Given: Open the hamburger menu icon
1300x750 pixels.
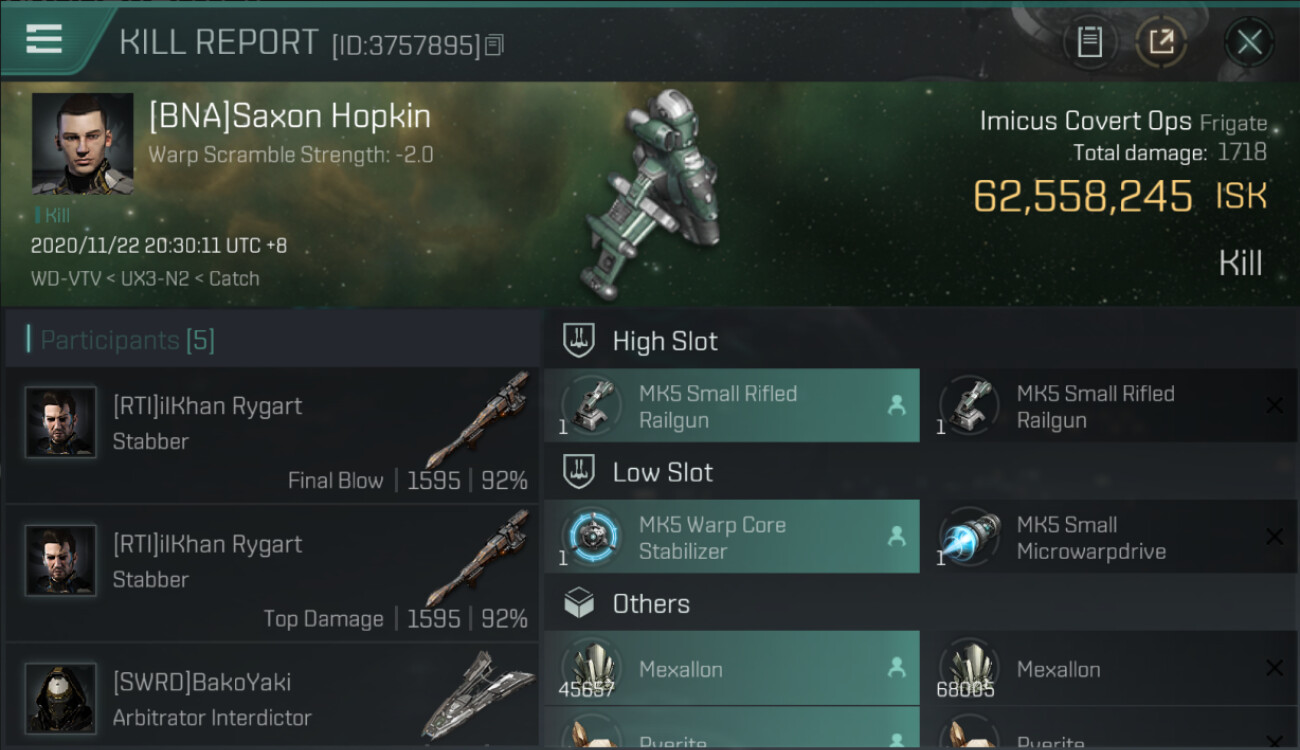Looking at the screenshot, I should click(x=44, y=40).
